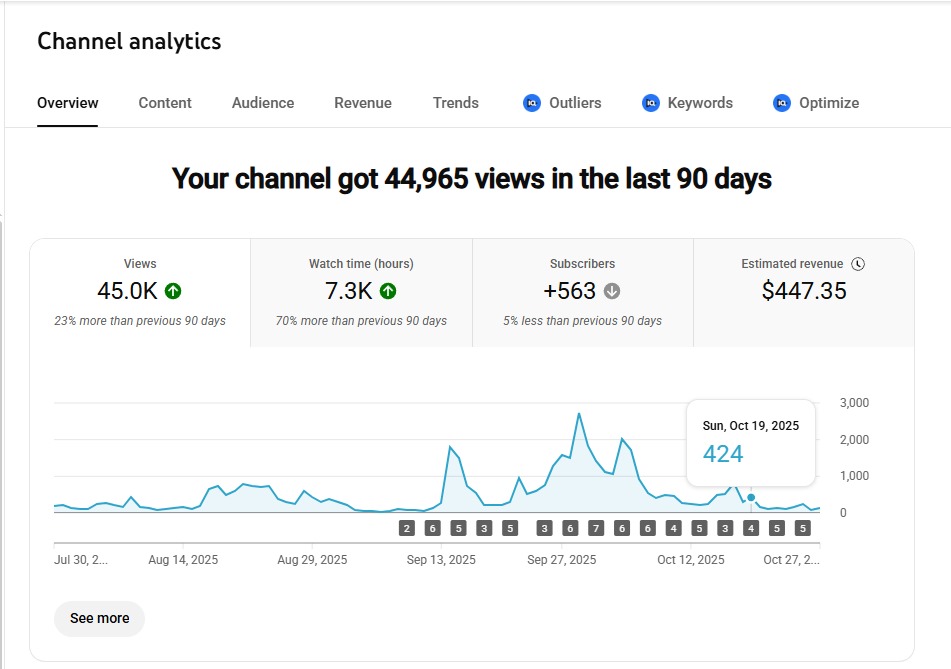Image resolution: width=951 pixels, height=669 pixels.
Task: Click the Overview tab
Action: (68, 103)
